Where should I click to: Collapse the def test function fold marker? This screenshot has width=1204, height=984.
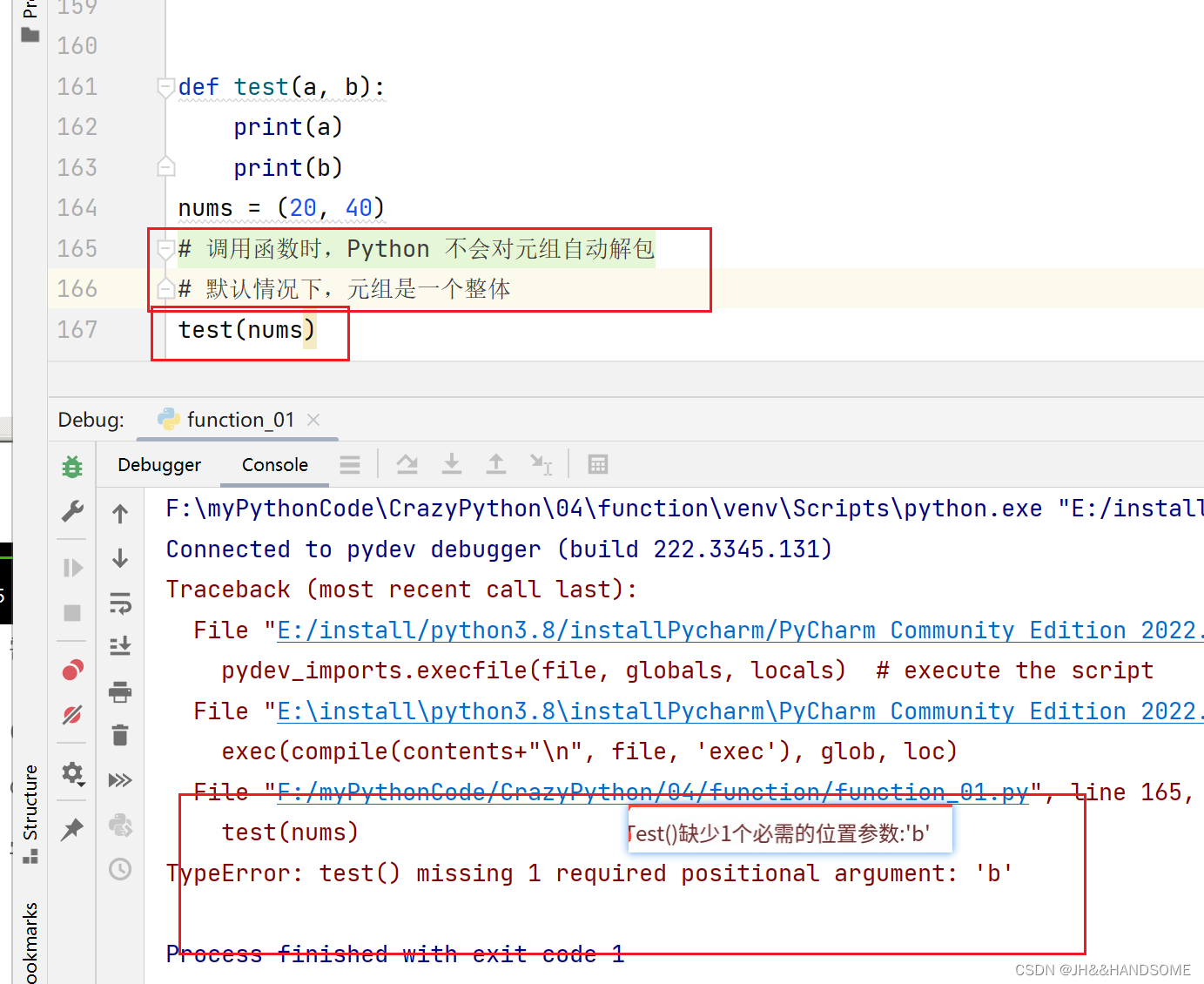click(165, 87)
